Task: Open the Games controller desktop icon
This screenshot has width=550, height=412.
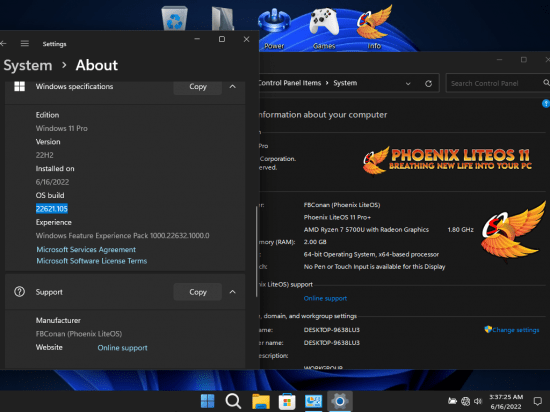Action: tap(324, 29)
